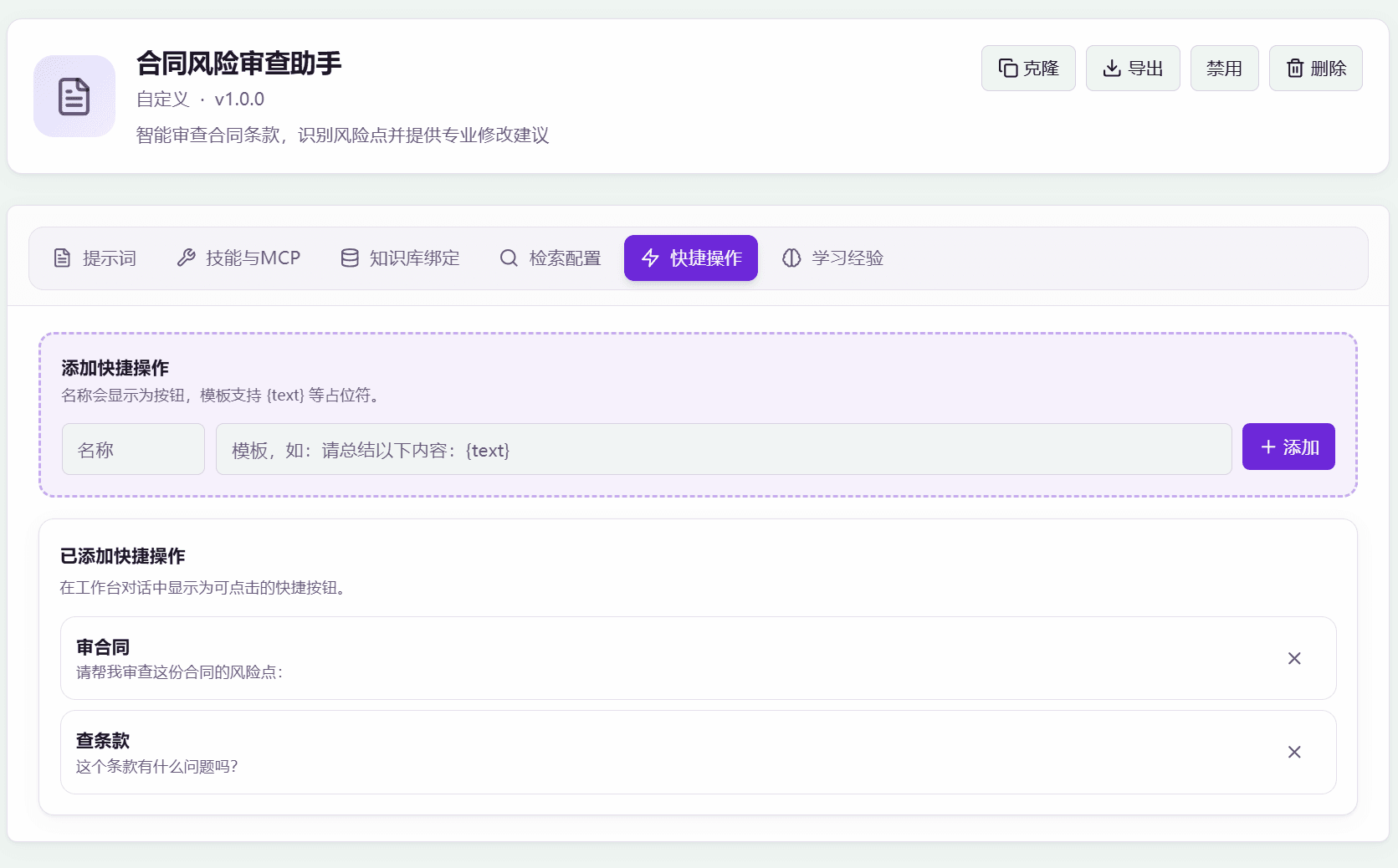1398x868 pixels.
Task: Go to the 检索配置 tab
Action: pyautogui.click(x=550, y=258)
